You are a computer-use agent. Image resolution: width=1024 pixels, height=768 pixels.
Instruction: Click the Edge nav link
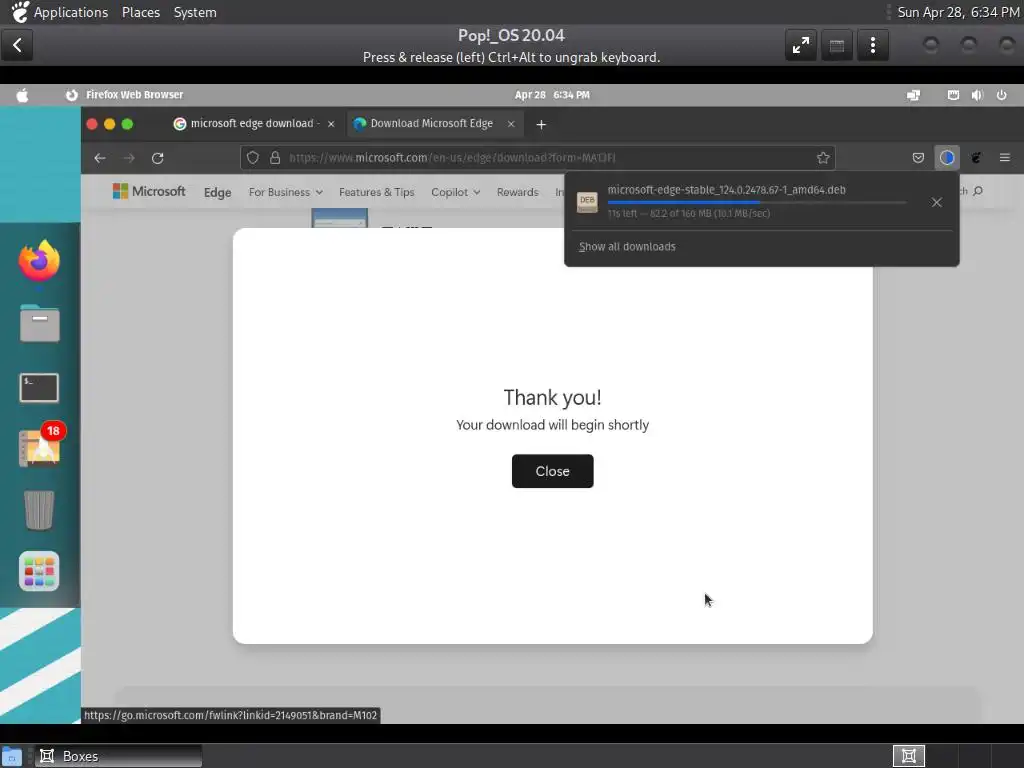217,192
